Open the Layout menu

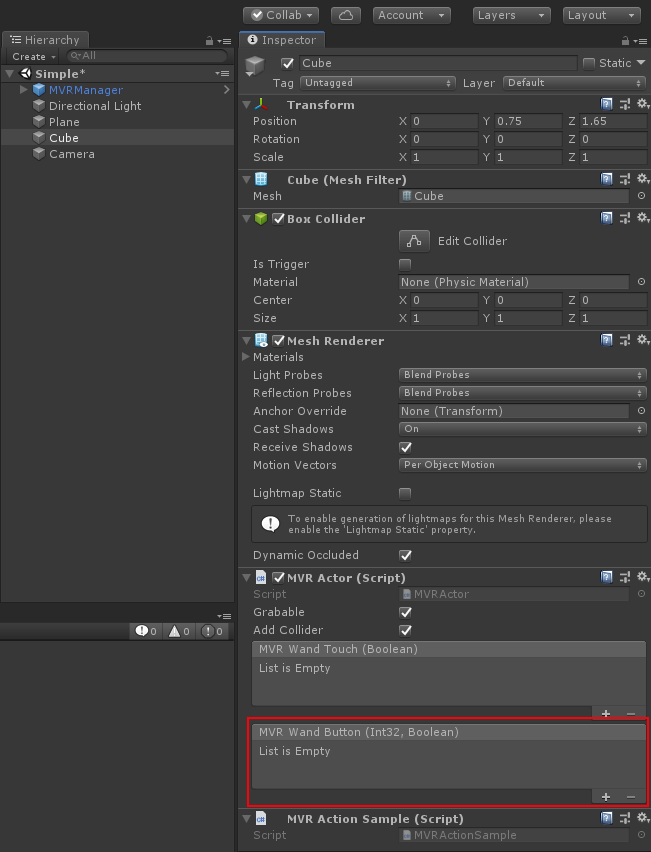coord(601,15)
